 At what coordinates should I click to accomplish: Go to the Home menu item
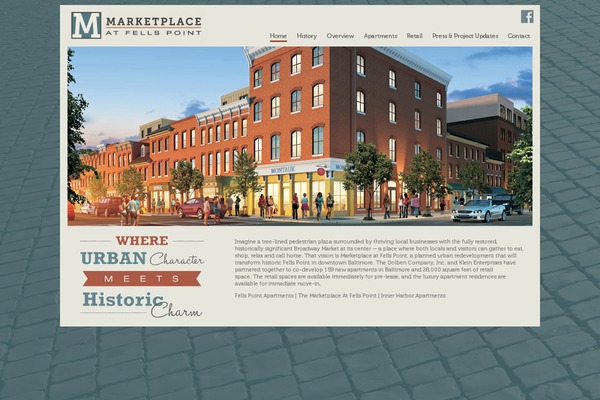coord(278,36)
